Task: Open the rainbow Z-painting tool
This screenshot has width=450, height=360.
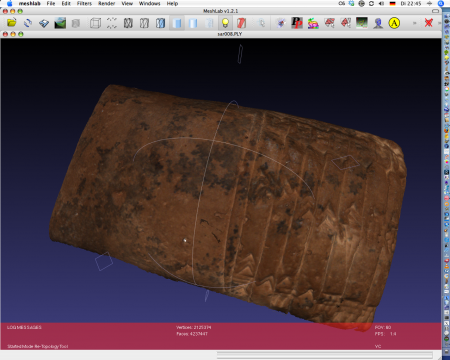Action: click(313, 23)
